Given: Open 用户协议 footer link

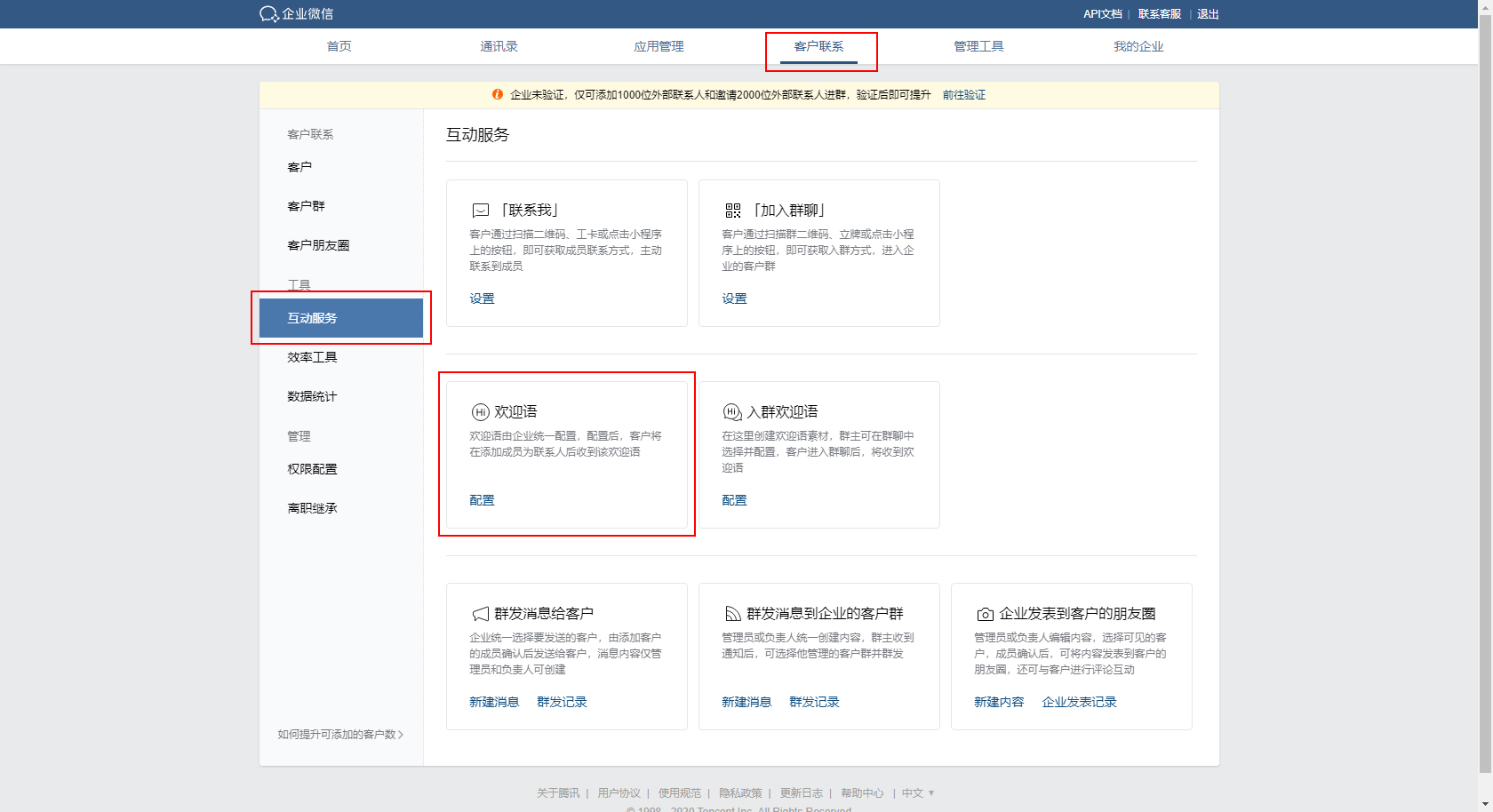Looking at the screenshot, I should click(x=619, y=793).
